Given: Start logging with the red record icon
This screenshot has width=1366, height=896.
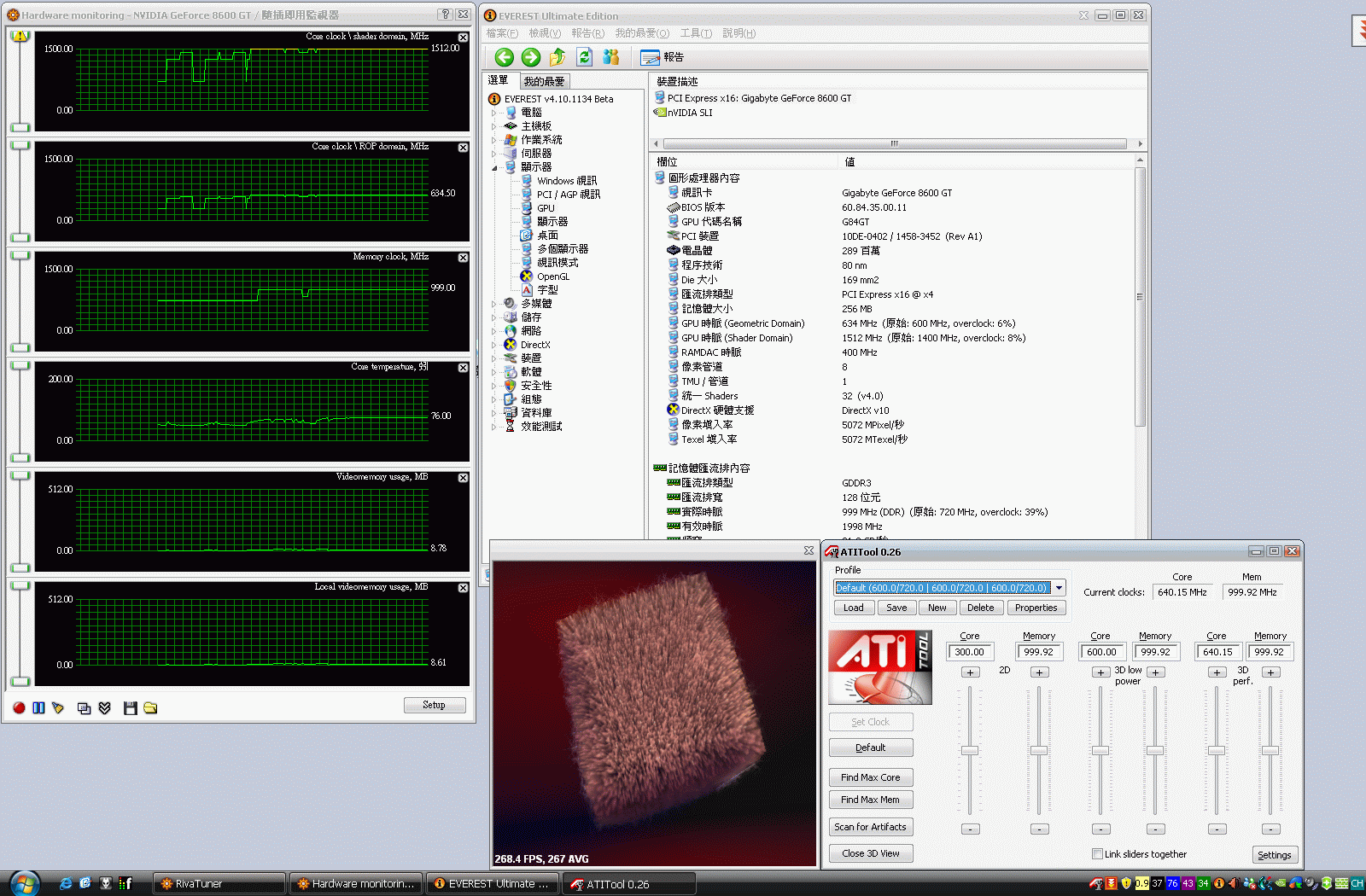Looking at the screenshot, I should tap(19, 708).
